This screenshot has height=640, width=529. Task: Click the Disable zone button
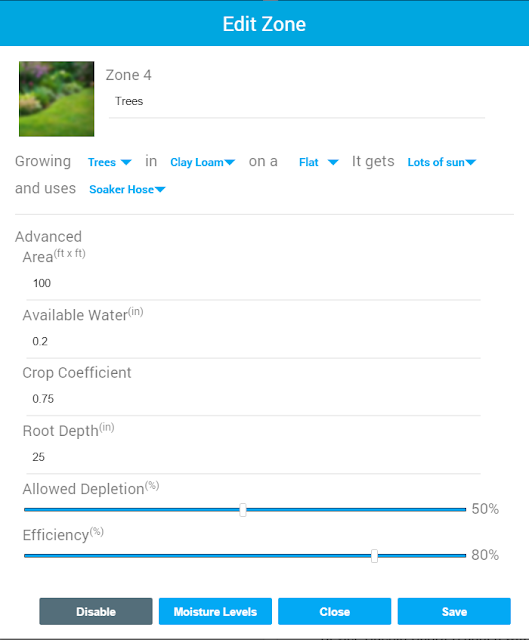point(96,611)
